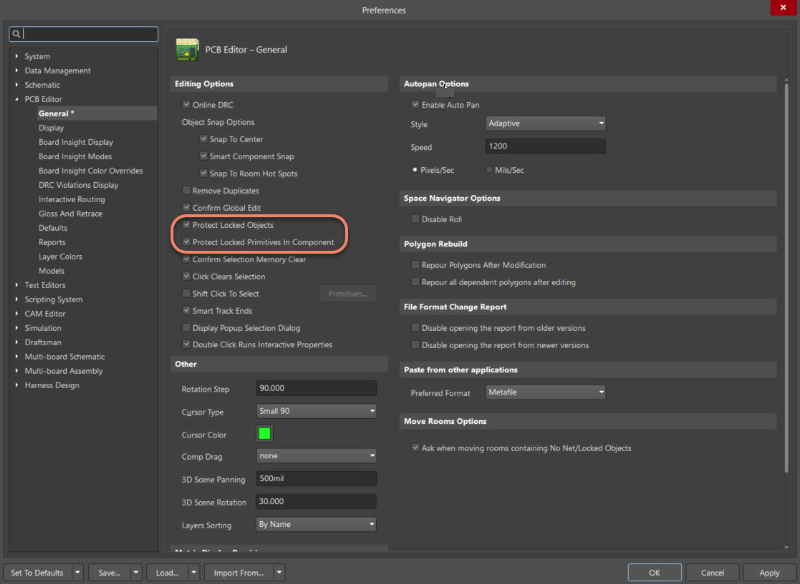800x584 pixels.
Task: Enable Remove Duplicates checkbox
Action: 186,190
